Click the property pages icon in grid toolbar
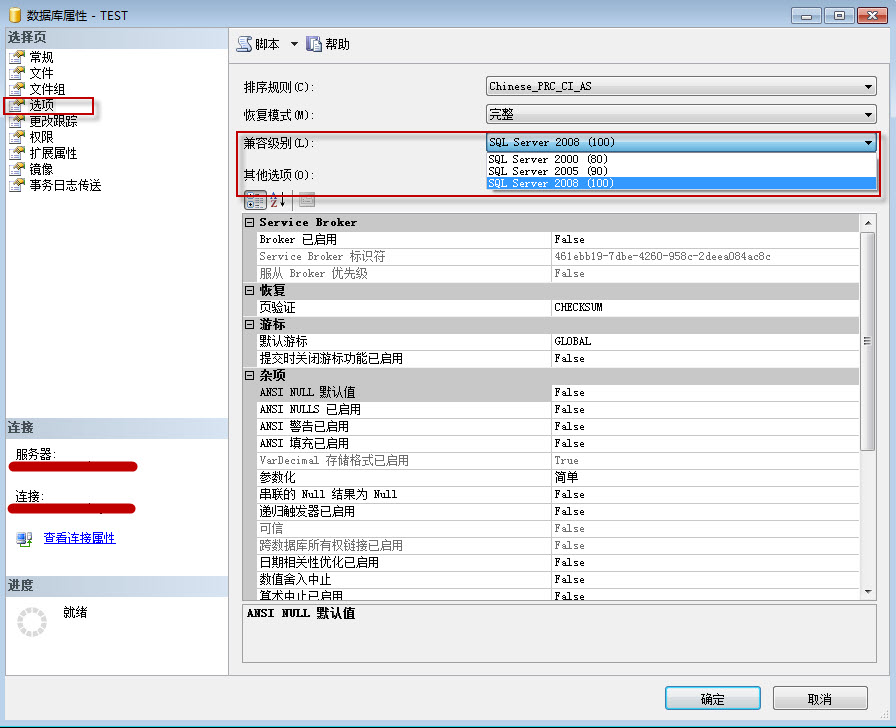 [x=307, y=200]
